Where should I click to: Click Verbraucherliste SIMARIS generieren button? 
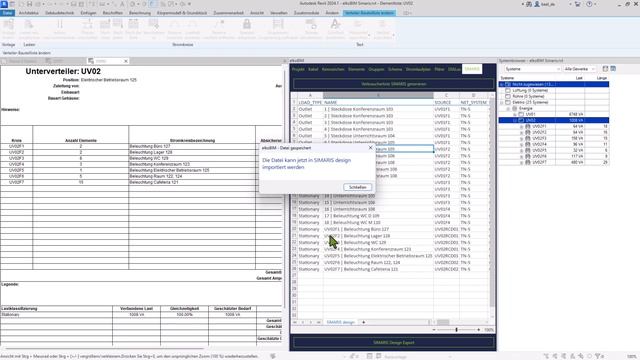[x=393, y=84]
